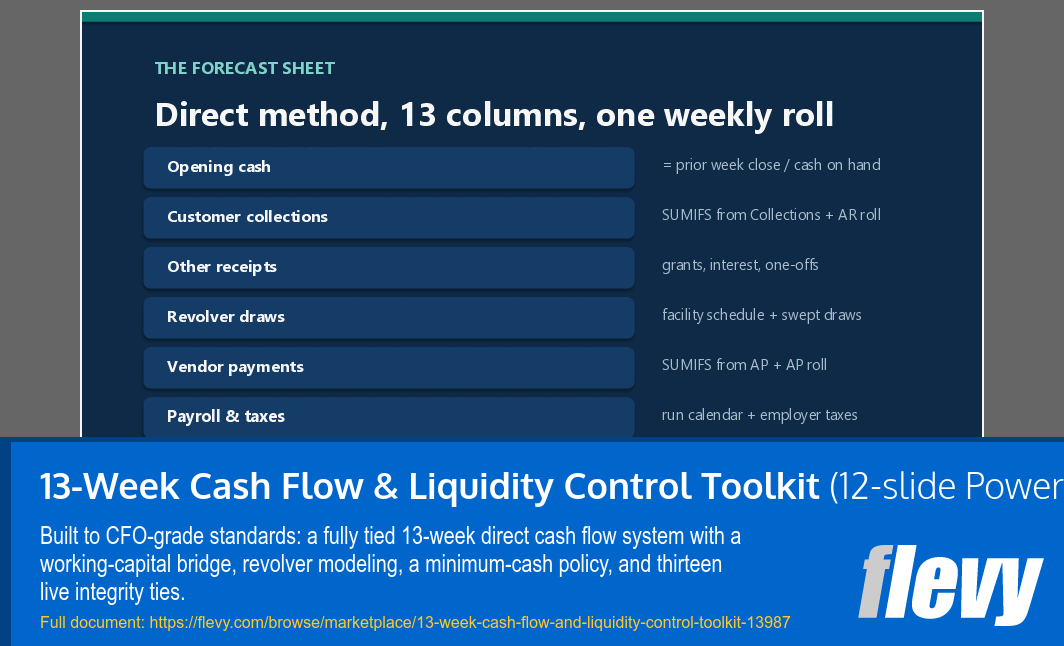This screenshot has width=1064, height=646.
Task: Click 'grants, interest, one-offs' note
Action: (x=740, y=265)
